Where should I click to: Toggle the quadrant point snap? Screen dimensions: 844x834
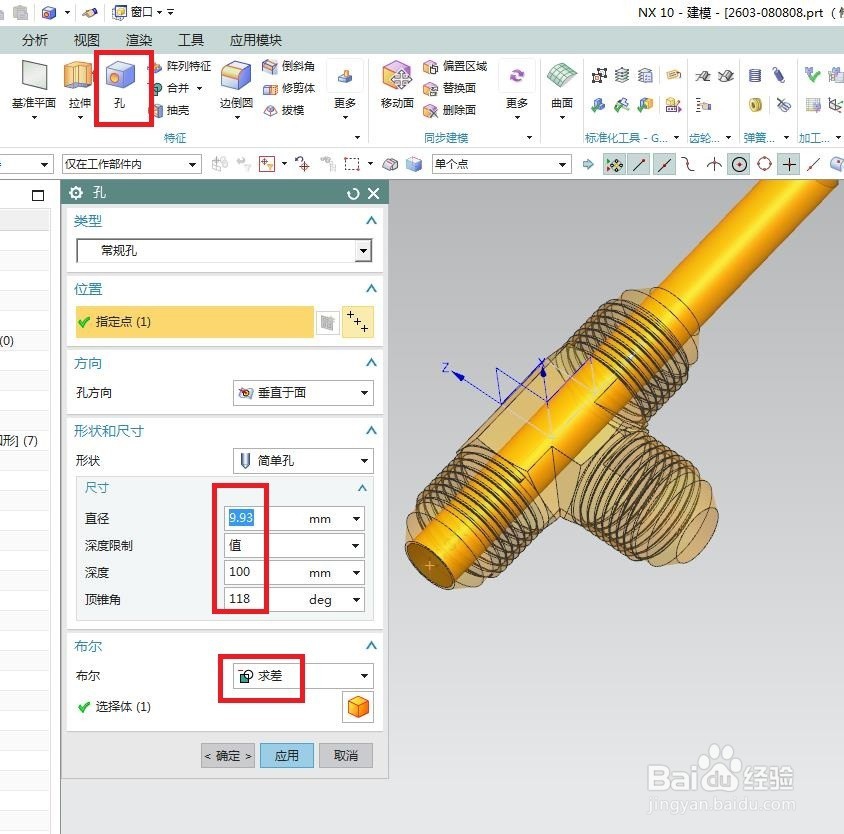pos(764,164)
